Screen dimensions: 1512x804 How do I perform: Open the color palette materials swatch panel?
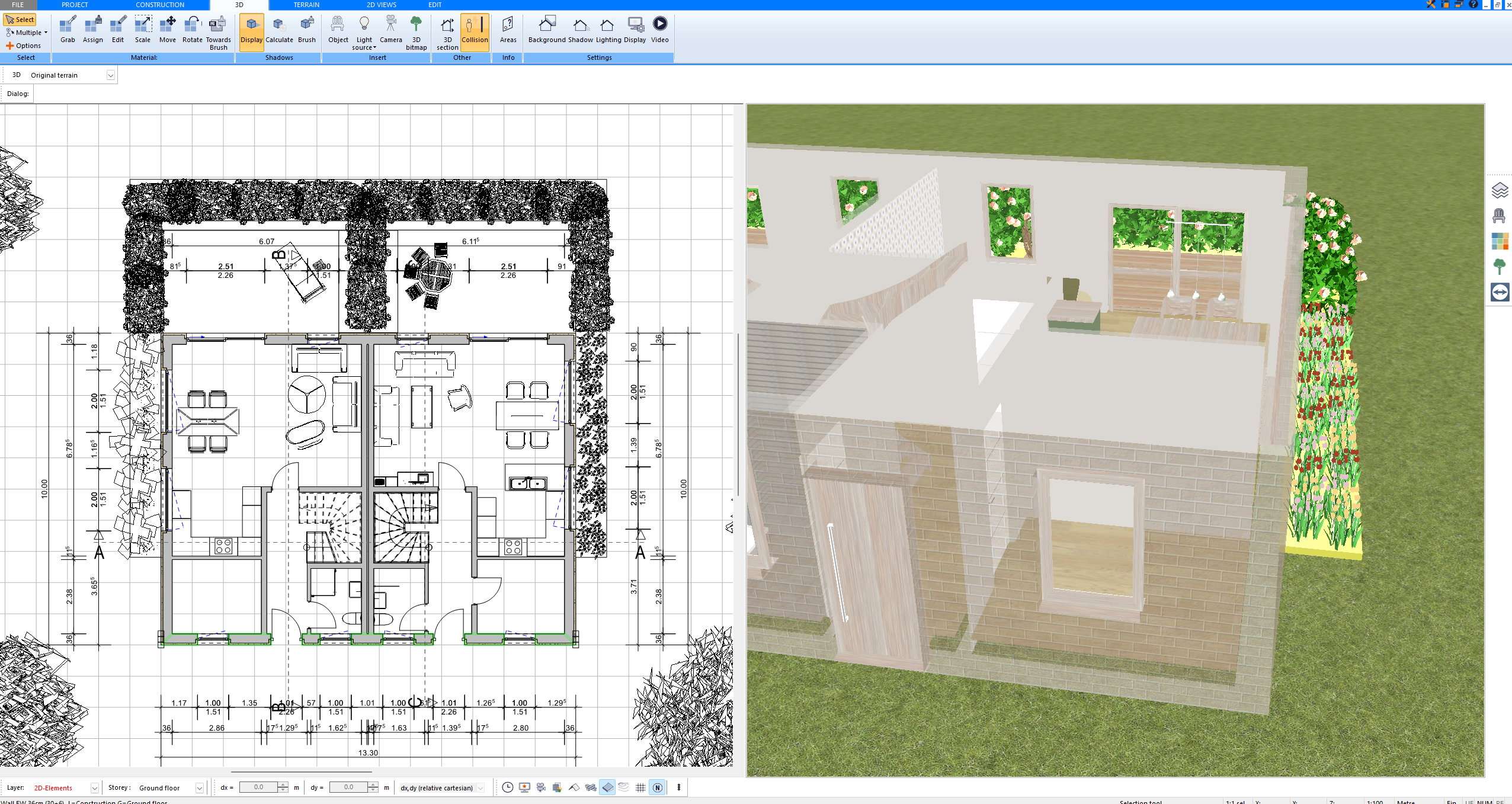[1500, 241]
